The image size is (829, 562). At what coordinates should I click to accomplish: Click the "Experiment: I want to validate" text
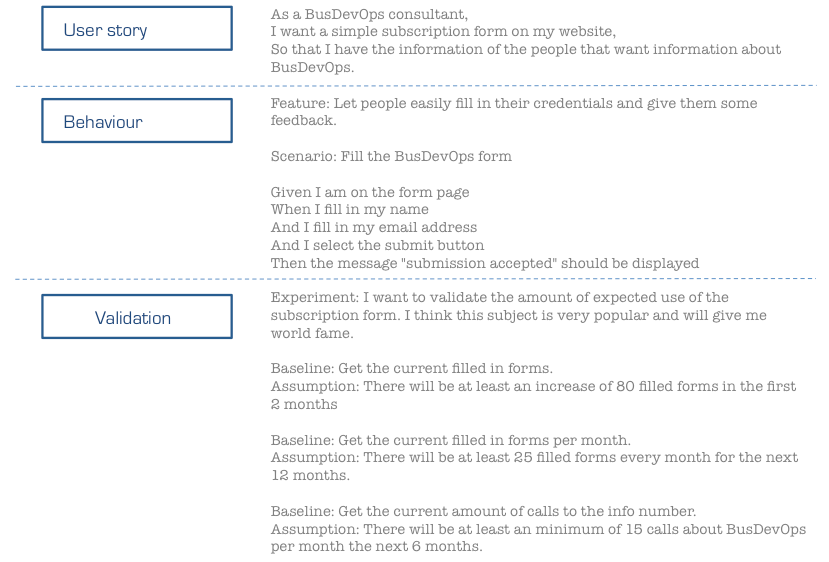tap(500, 297)
